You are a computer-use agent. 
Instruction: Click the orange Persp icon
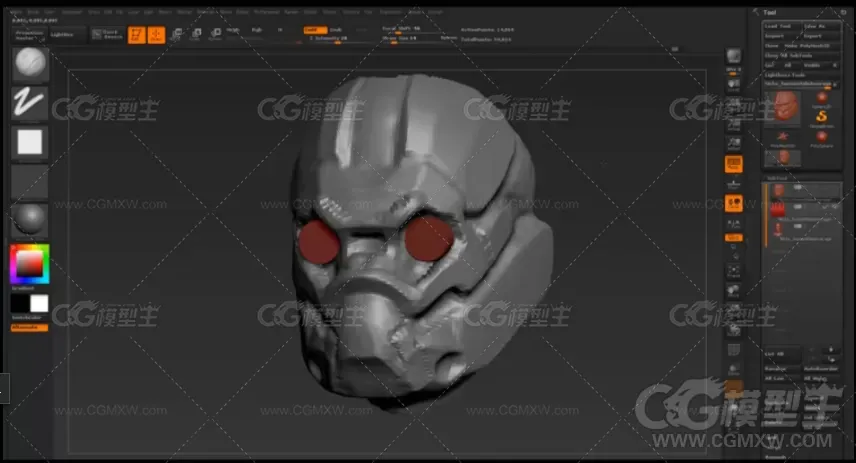733,164
